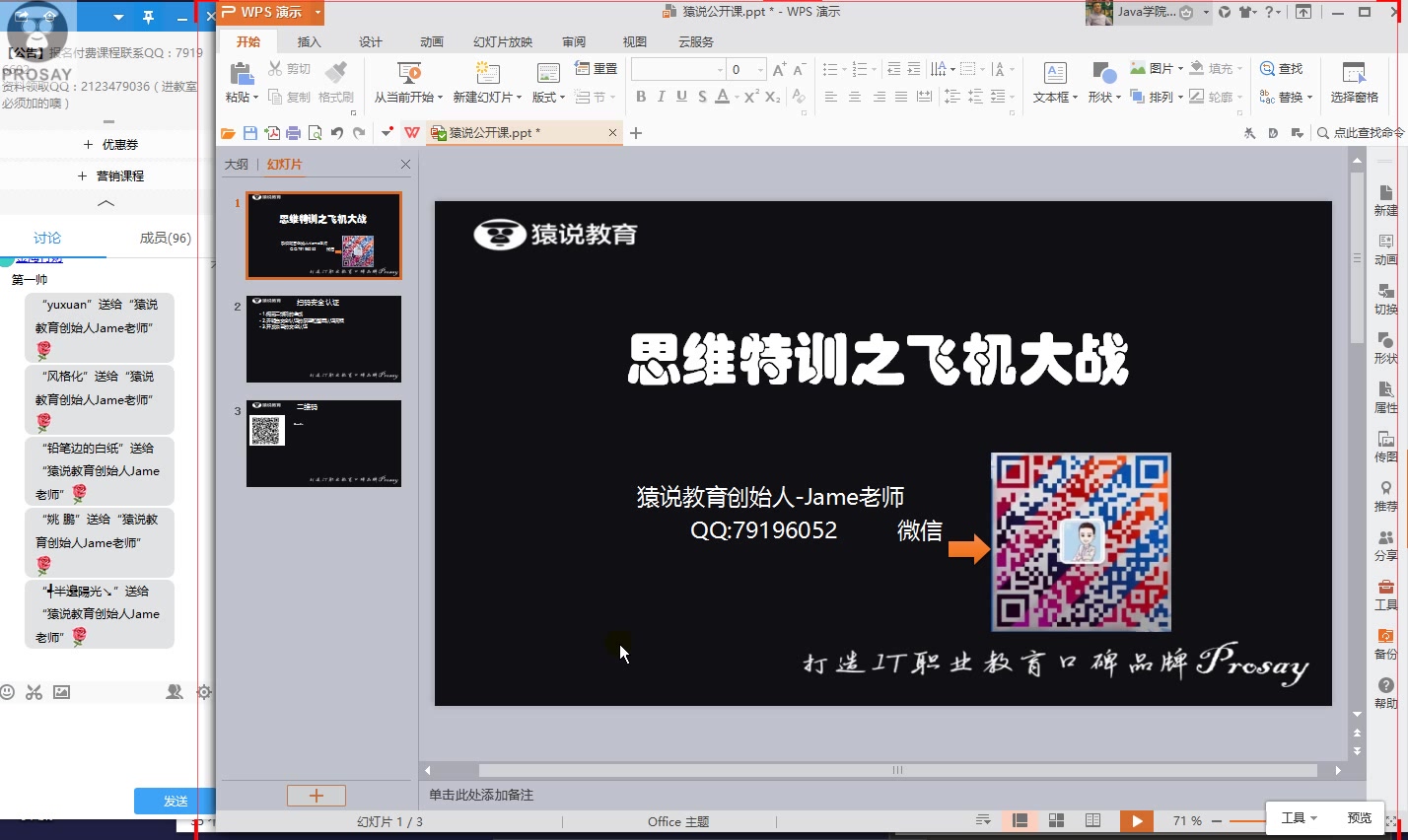Viewport: 1408px width, 840px height.
Task: Open the Design (设计) ribbon tab
Action: point(371,41)
